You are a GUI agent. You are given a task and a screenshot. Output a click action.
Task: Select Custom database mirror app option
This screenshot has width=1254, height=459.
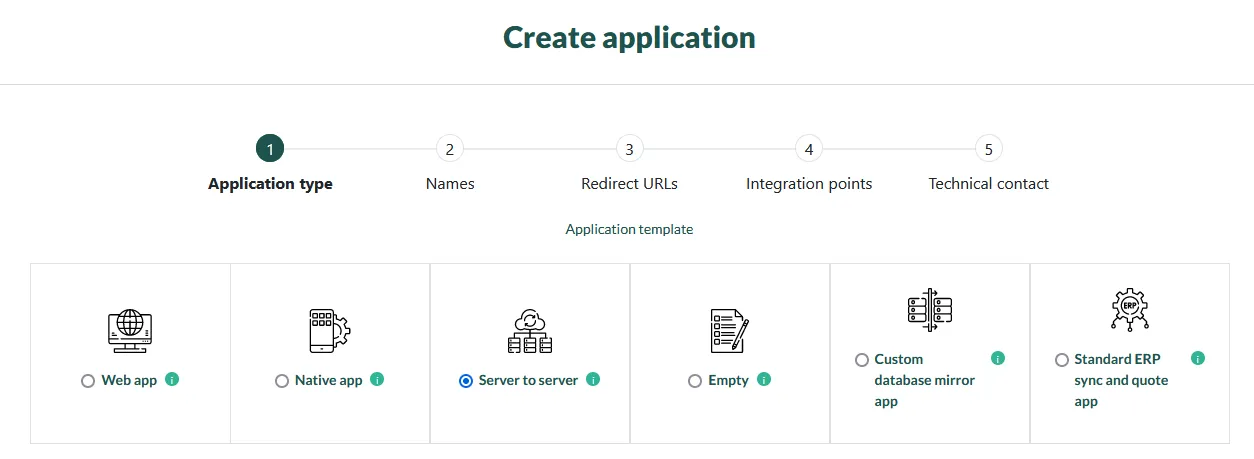pyautogui.click(x=862, y=360)
